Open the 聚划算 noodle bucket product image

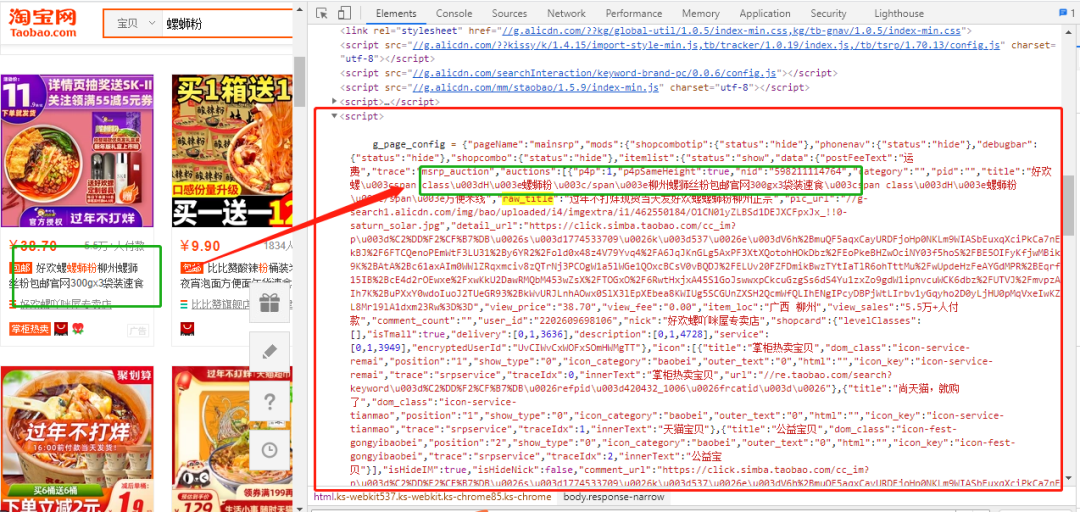click(x=77, y=439)
